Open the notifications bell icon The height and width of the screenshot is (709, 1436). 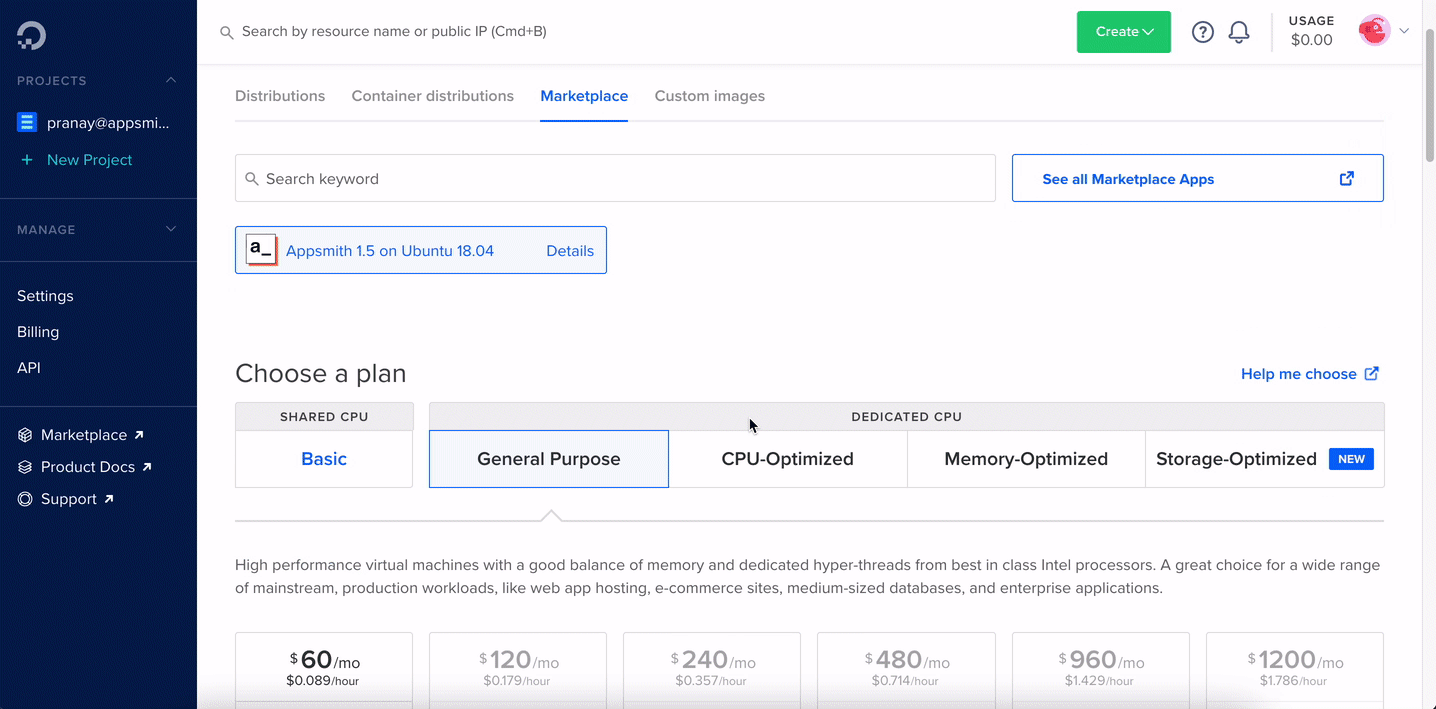[1239, 32]
